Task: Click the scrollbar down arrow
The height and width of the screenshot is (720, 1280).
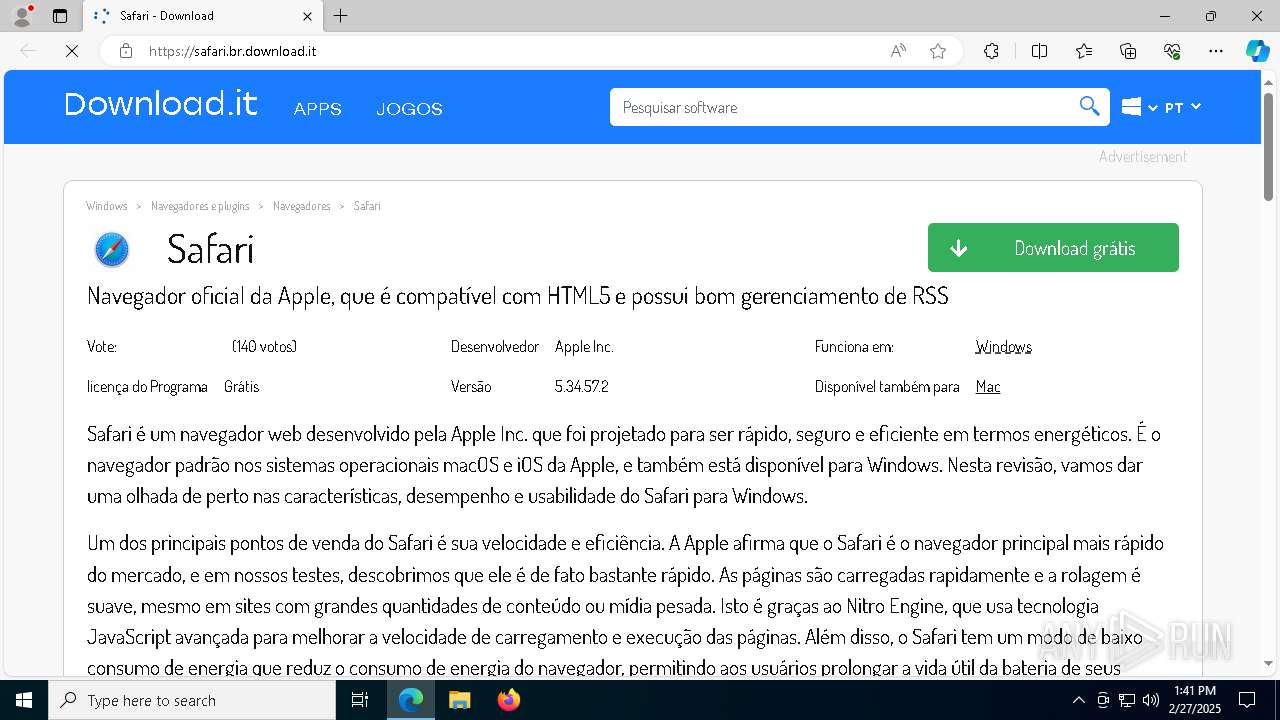Action: (1269, 663)
